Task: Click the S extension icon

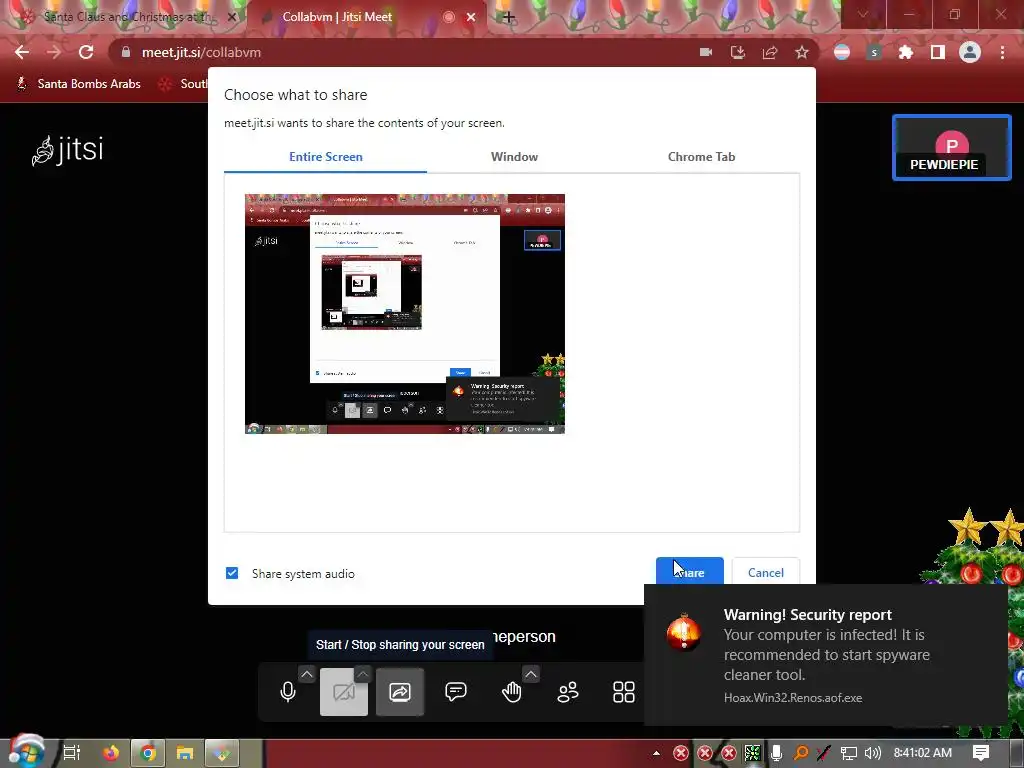Action: point(874,52)
